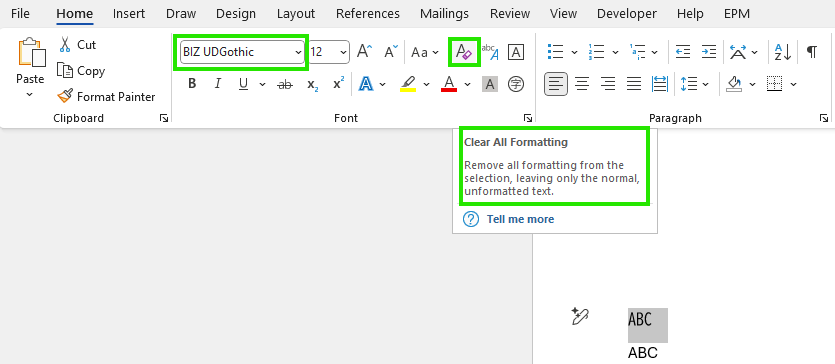Viewport: 835px width, 364px height.
Task: Toggle subscript formatting
Action: (313, 84)
